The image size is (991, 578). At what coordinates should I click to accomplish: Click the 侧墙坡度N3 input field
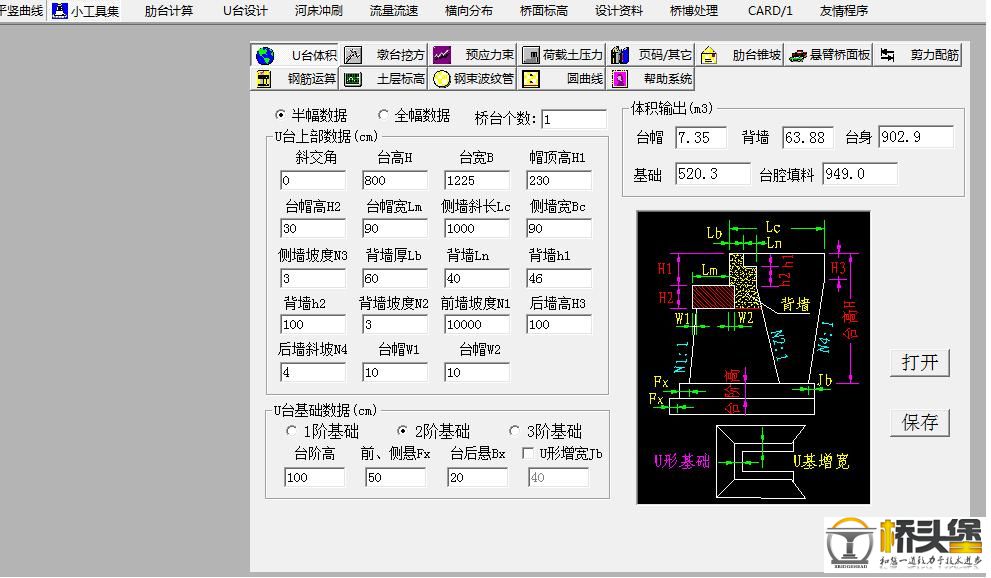point(313,278)
